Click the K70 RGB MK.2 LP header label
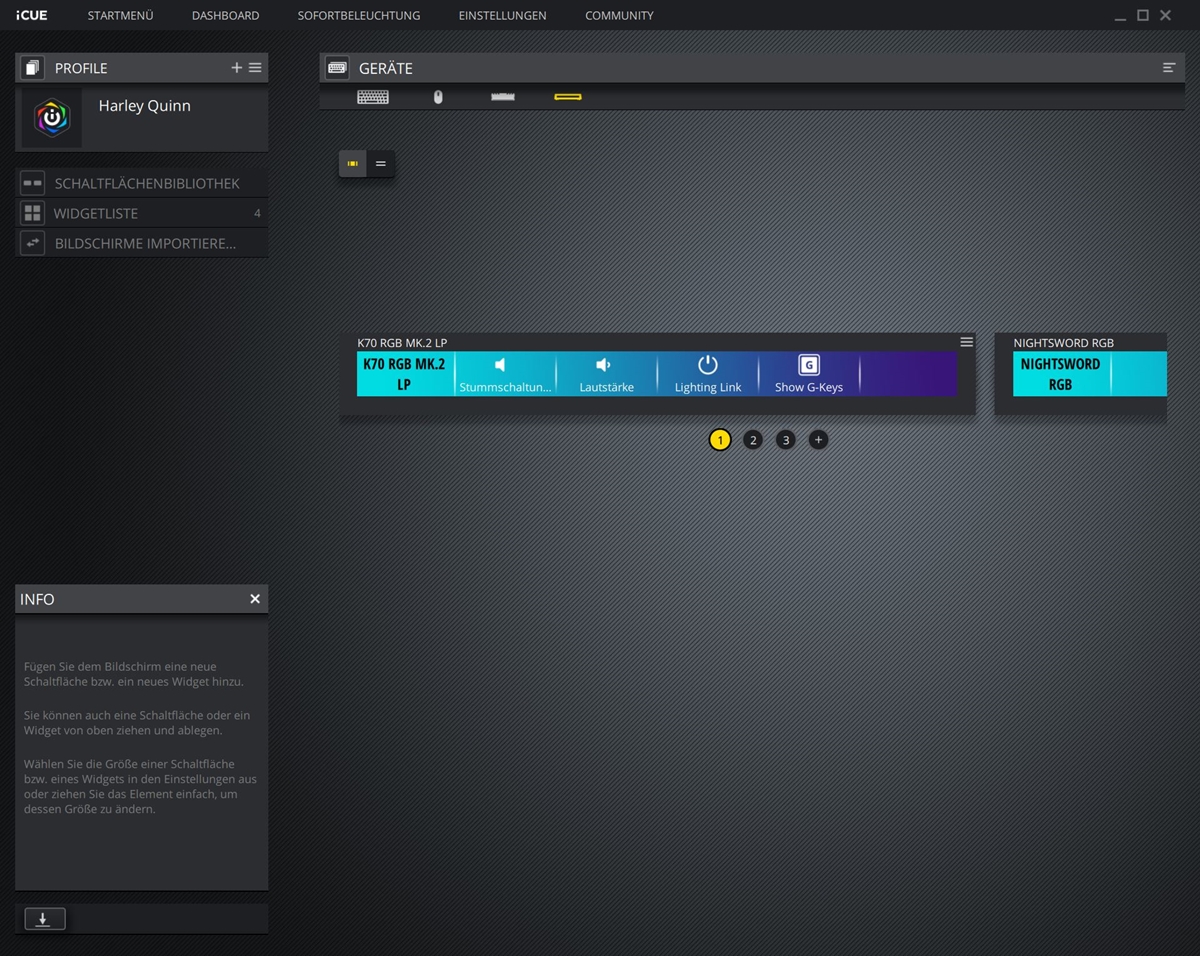1200x956 pixels. [x=402, y=343]
